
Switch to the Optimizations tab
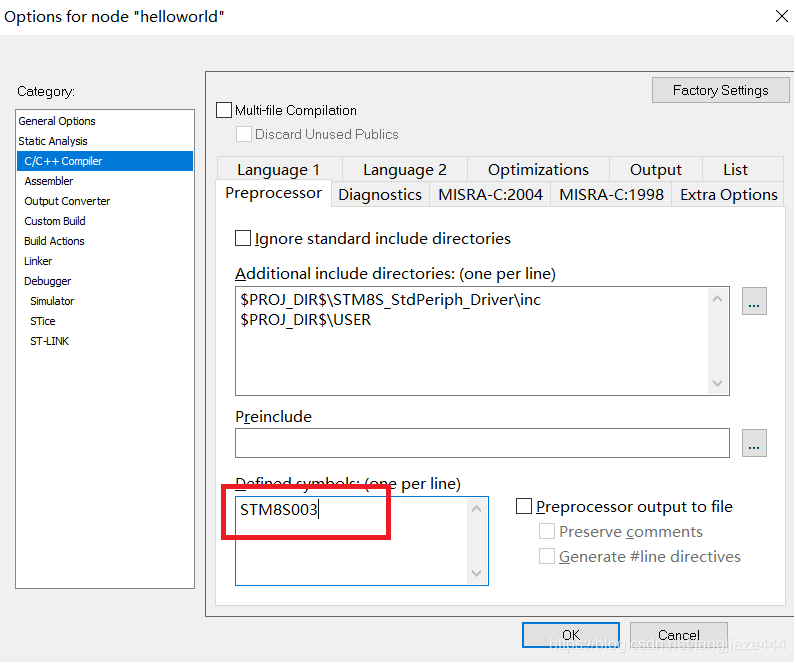pyautogui.click(x=538, y=170)
